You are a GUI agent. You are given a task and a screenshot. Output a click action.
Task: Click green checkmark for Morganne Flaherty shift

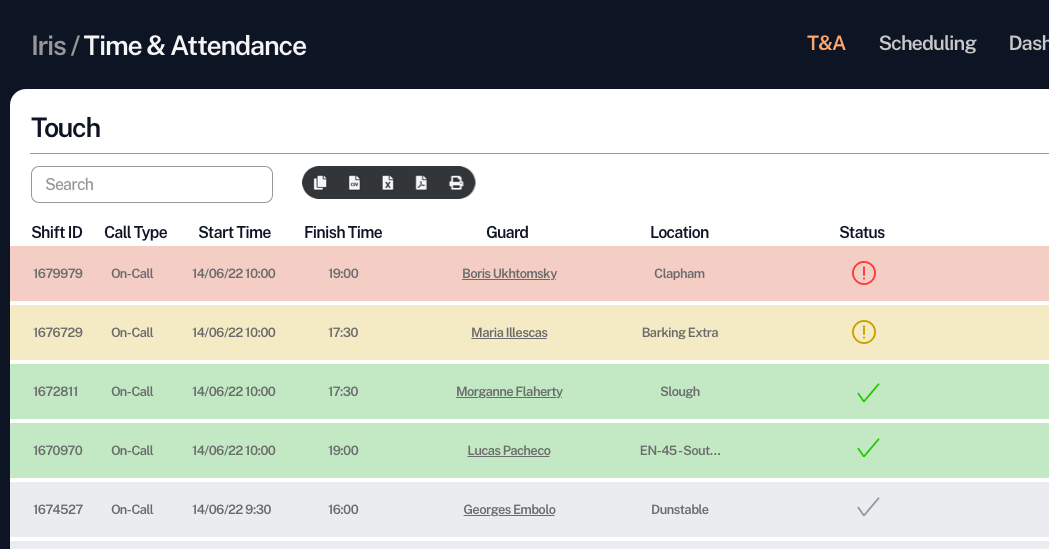(x=868, y=392)
